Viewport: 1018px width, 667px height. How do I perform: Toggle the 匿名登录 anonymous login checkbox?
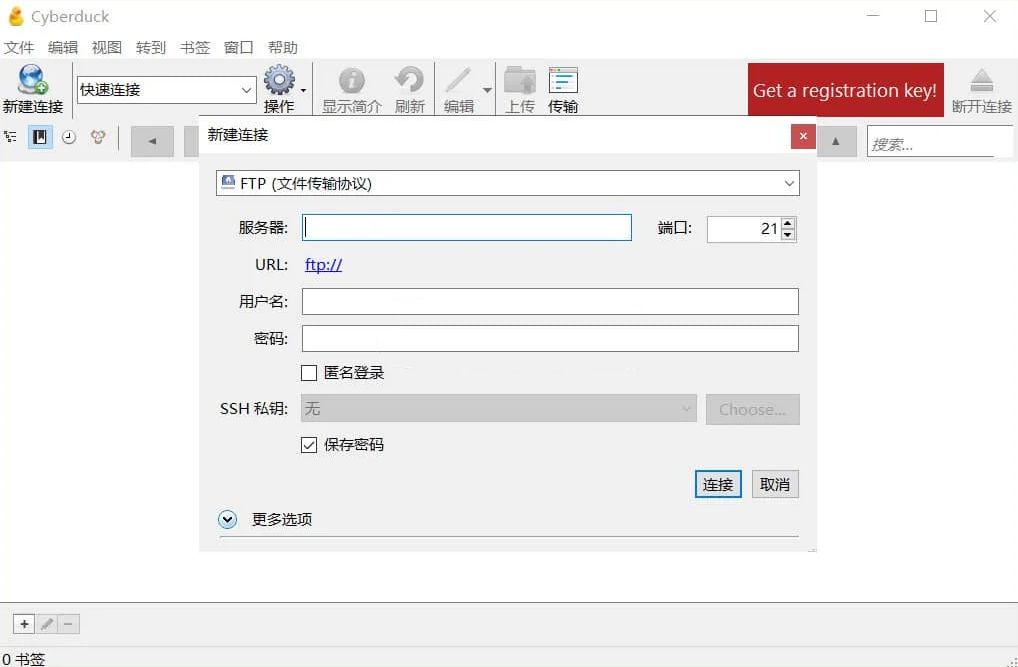pyautogui.click(x=309, y=373)
